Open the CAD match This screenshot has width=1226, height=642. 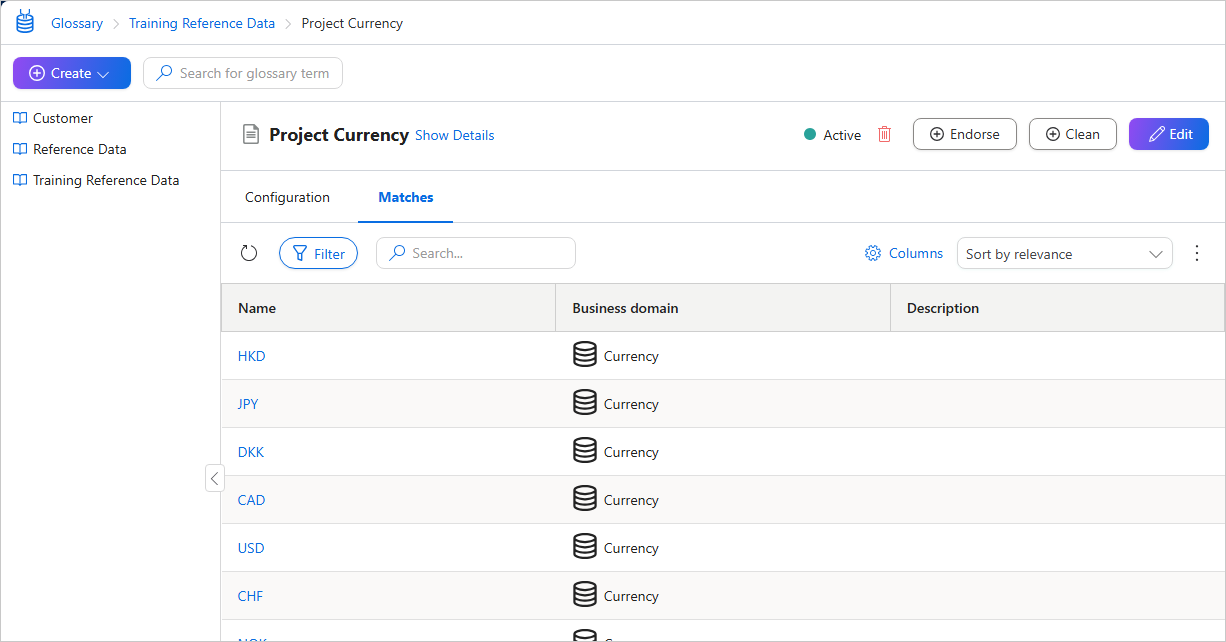tap(252, 500)
